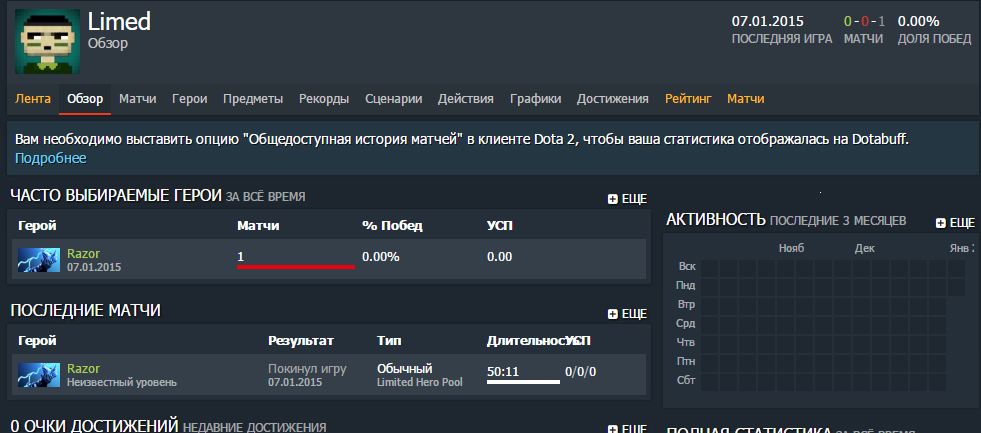
Task: Click the Матчи column header
Action: [258, 226]
